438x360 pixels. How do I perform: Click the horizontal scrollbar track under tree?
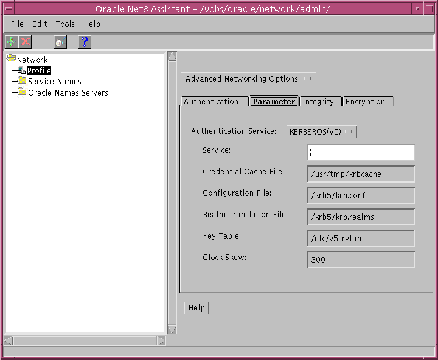[85, 341]
